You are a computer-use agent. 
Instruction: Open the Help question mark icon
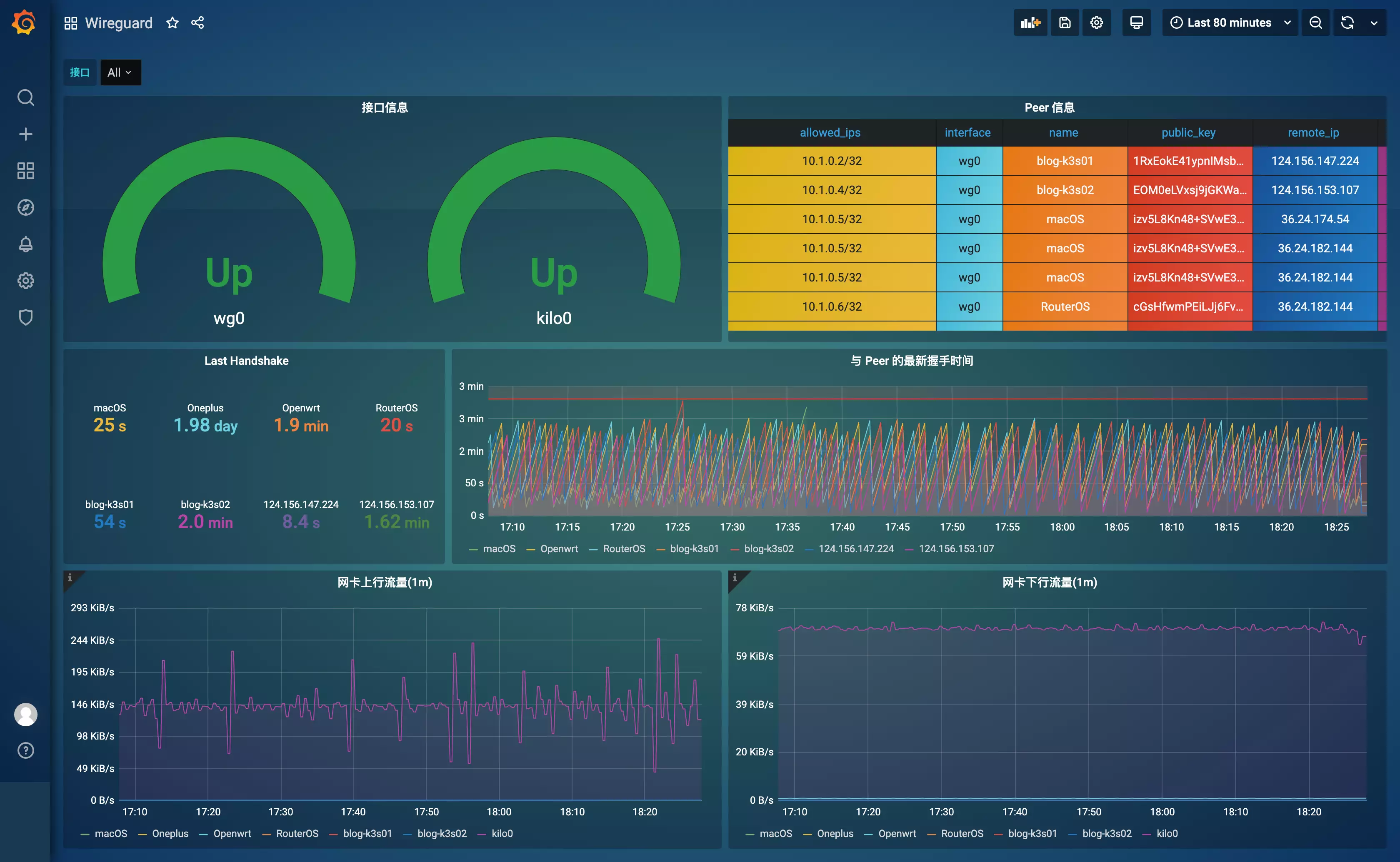click(26, 750)
